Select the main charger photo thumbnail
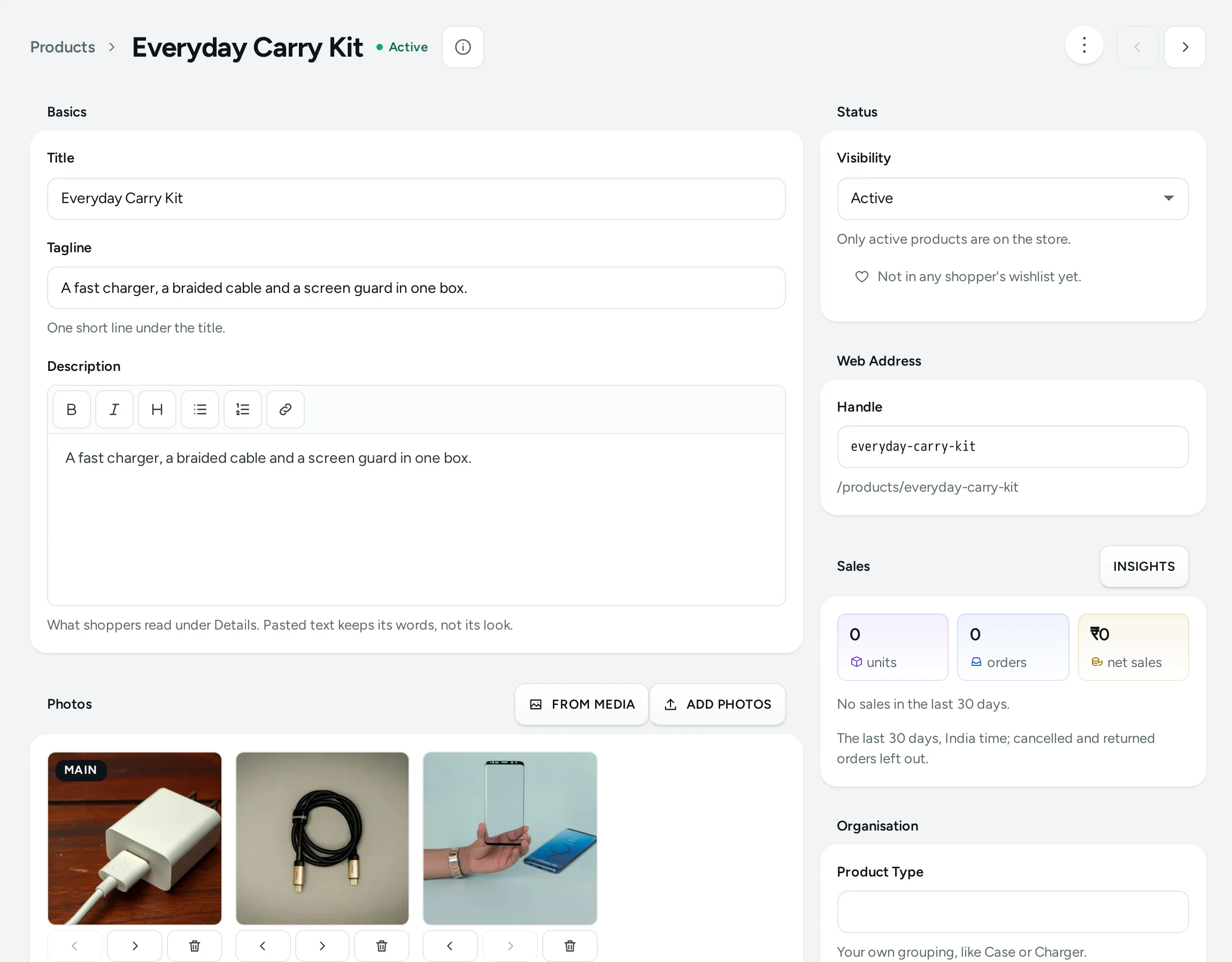Viewport: 1232px width, 962px height. point(135,839)
